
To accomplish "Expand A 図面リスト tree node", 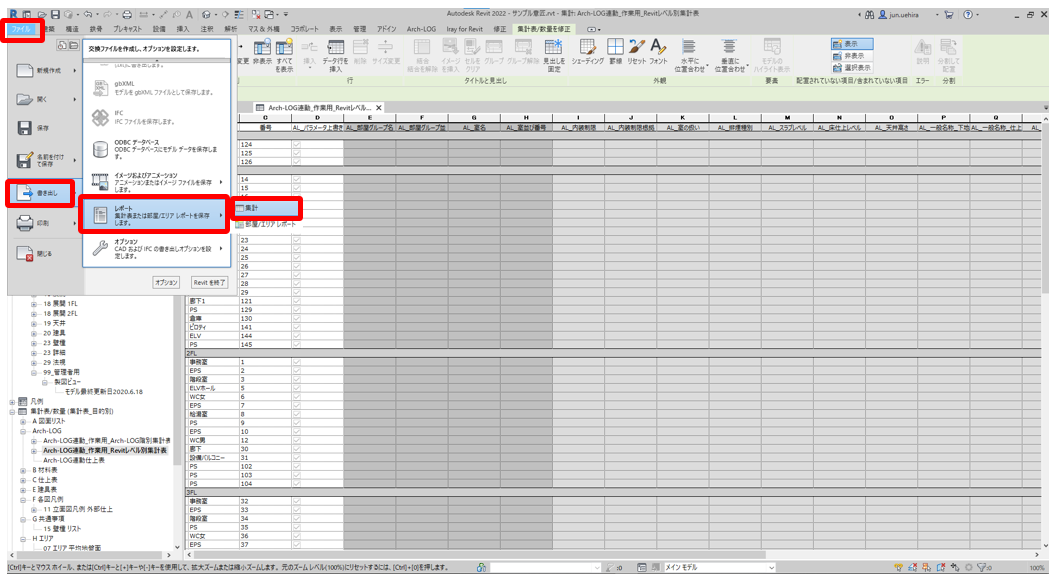I will click(23, 421).
